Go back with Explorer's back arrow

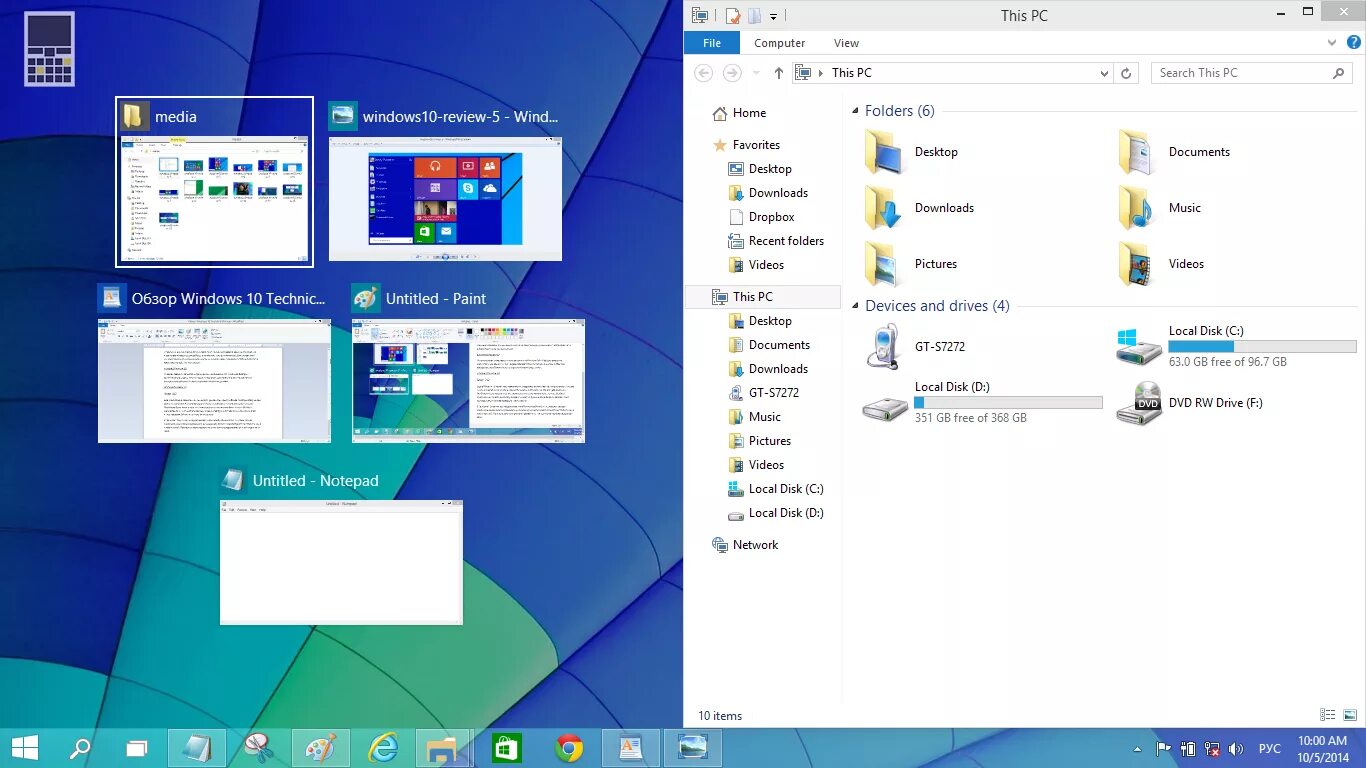[x=703, y=73]
